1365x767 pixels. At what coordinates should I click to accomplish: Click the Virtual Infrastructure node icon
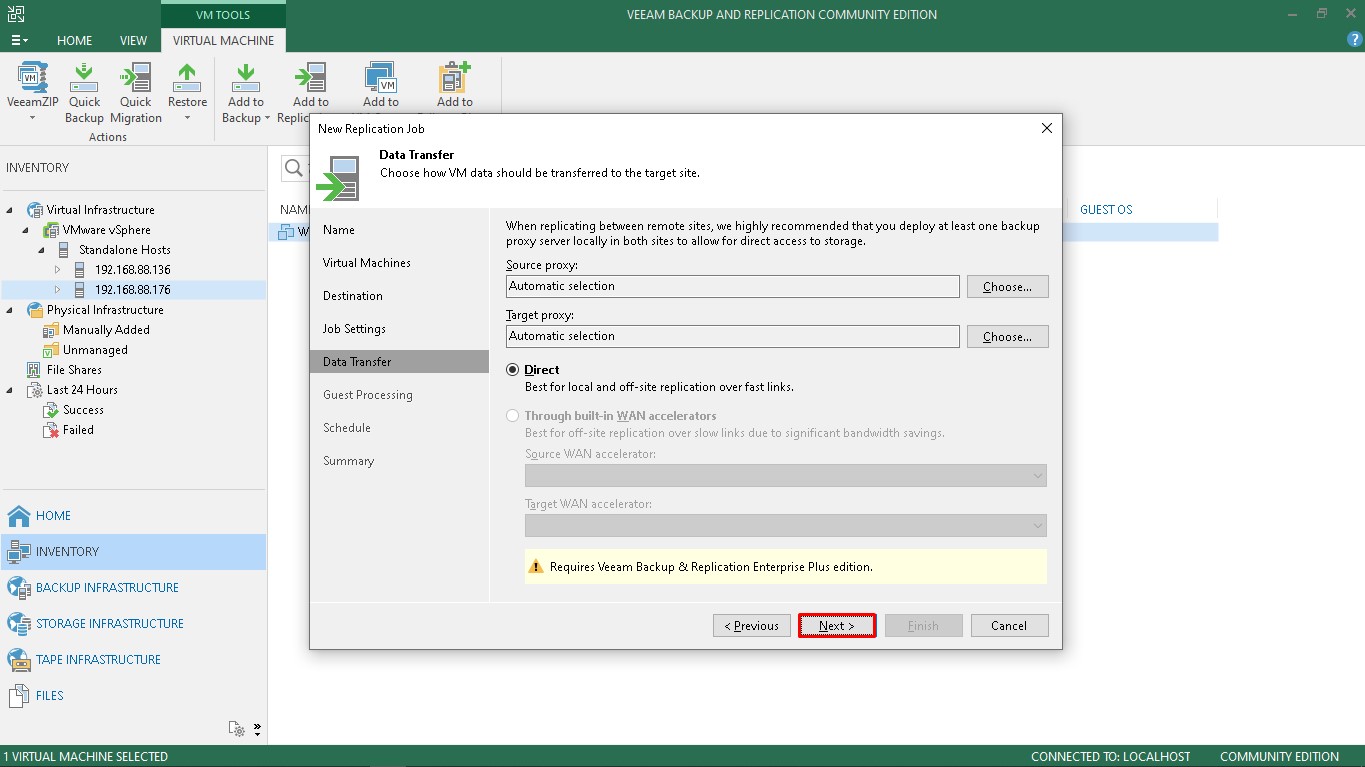[x=35, y=210]
